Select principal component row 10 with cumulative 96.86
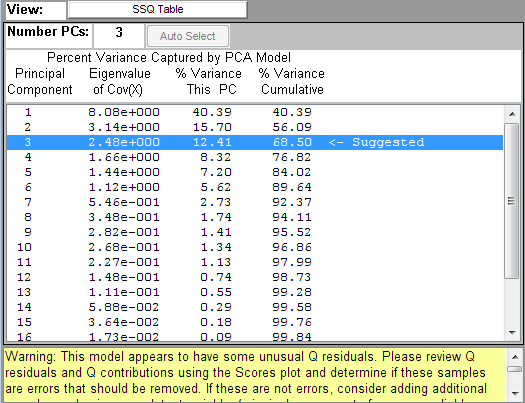 [255, 247]
